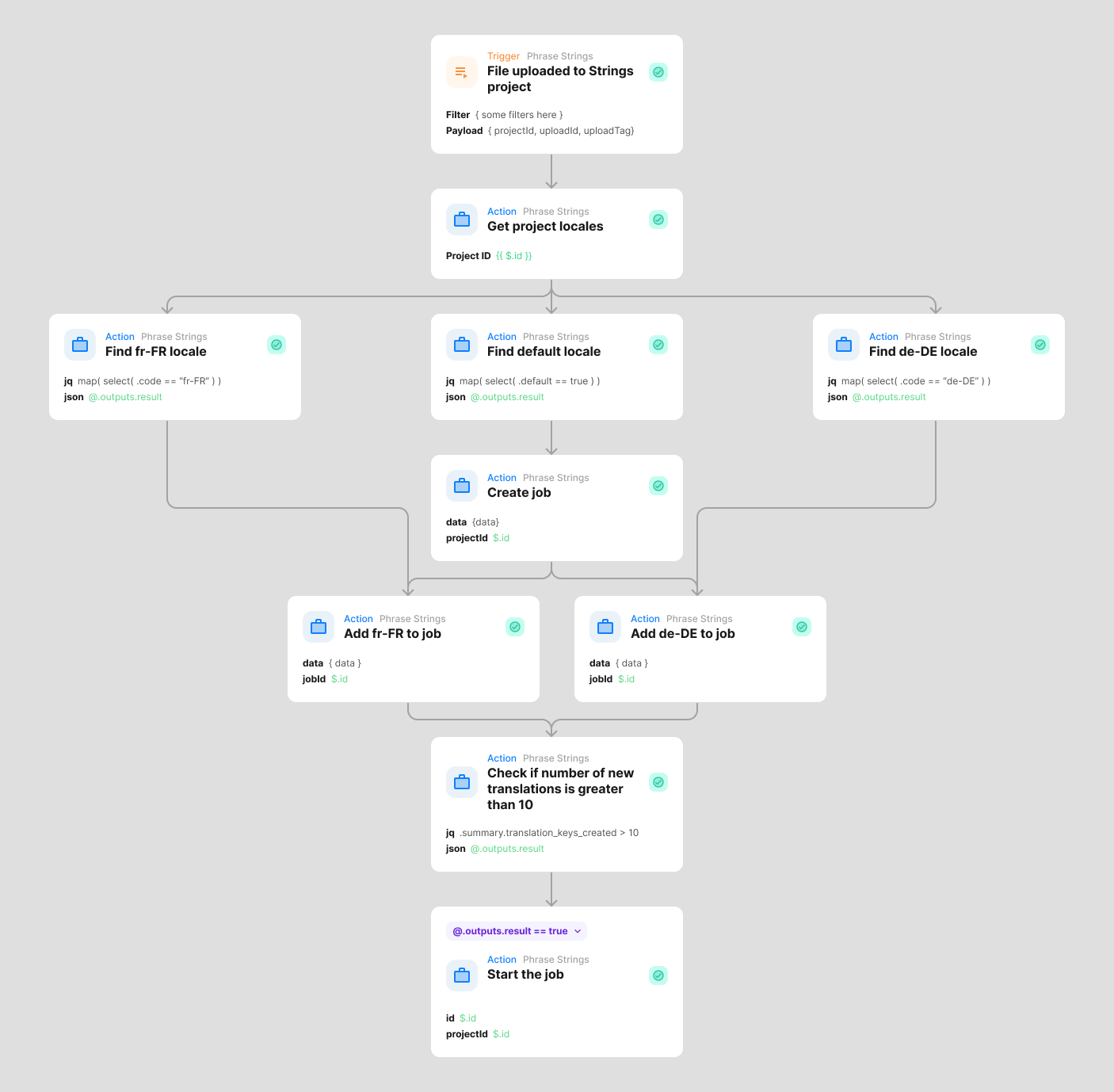Click the jq expression on Find de-DE locale
1114x1092 pixels.
[915, 381]
